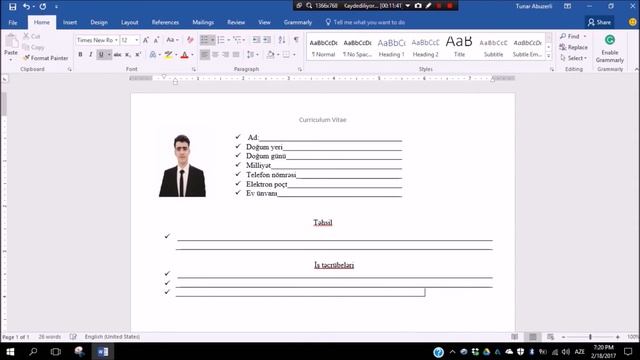Clear all formatting from selection
This screenshot has width=640, height=360.
click(x=190, y=40)
